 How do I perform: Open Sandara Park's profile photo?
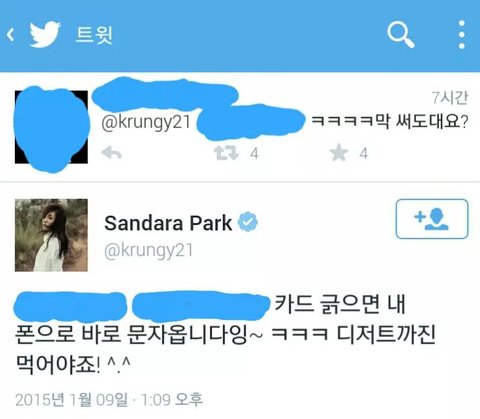tap(51, 235)
